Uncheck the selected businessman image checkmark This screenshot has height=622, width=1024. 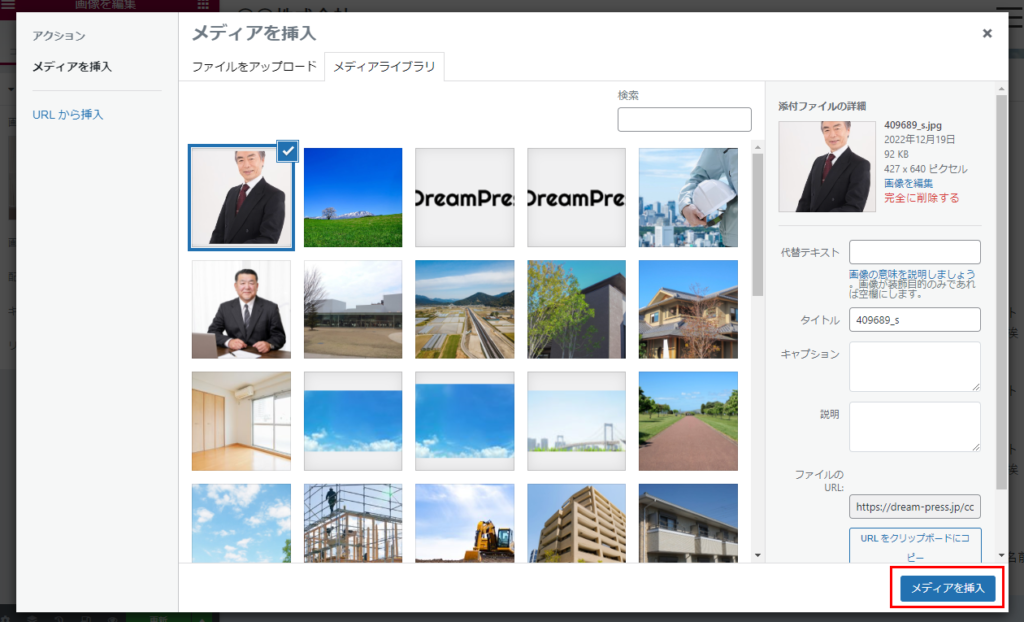287,151
